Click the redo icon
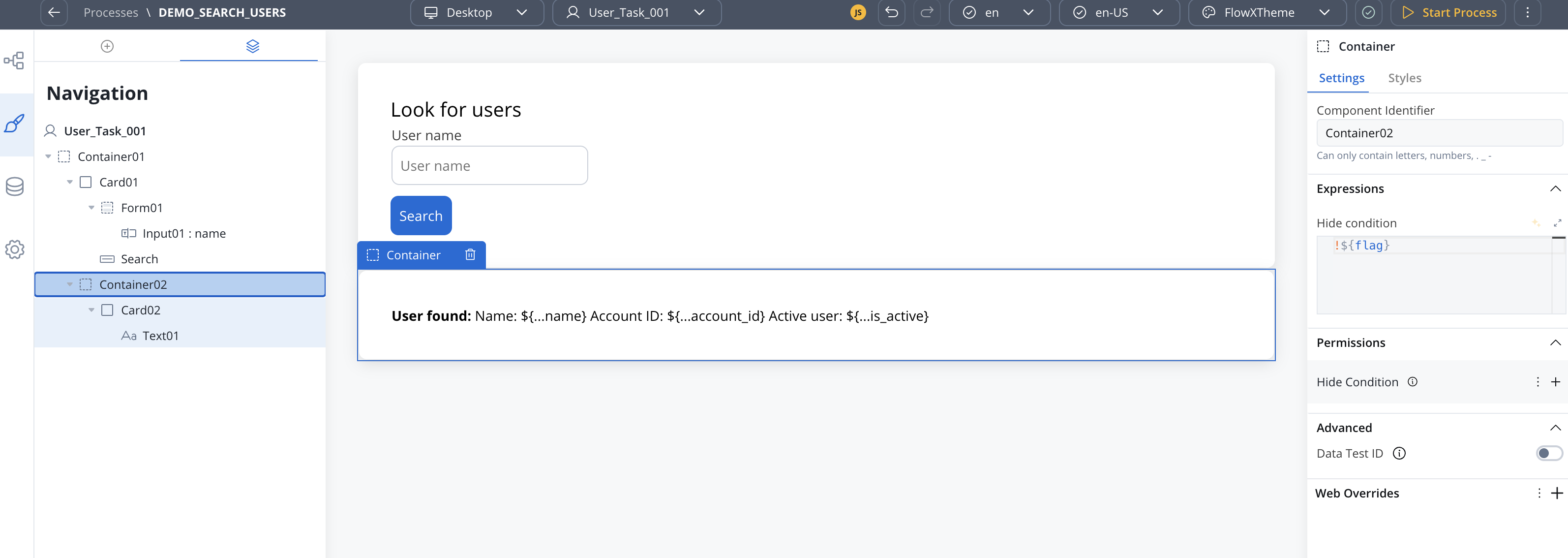Screen dimensions: 1568x558 tap(927, 12)
